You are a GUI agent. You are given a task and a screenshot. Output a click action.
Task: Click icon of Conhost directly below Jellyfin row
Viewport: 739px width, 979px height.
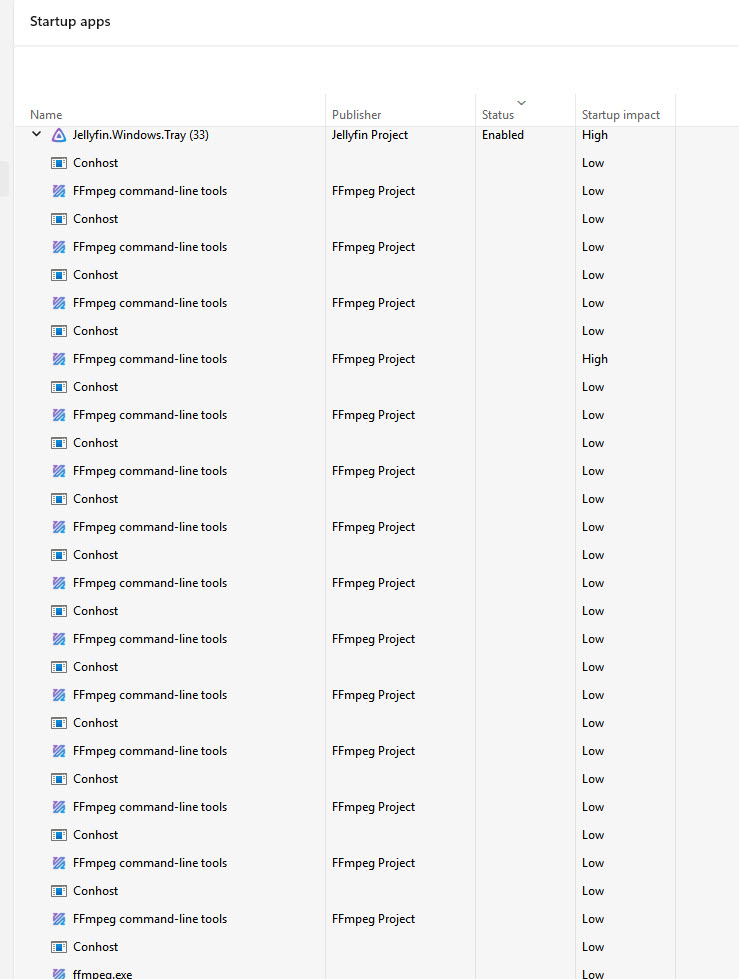click(59, 163)
